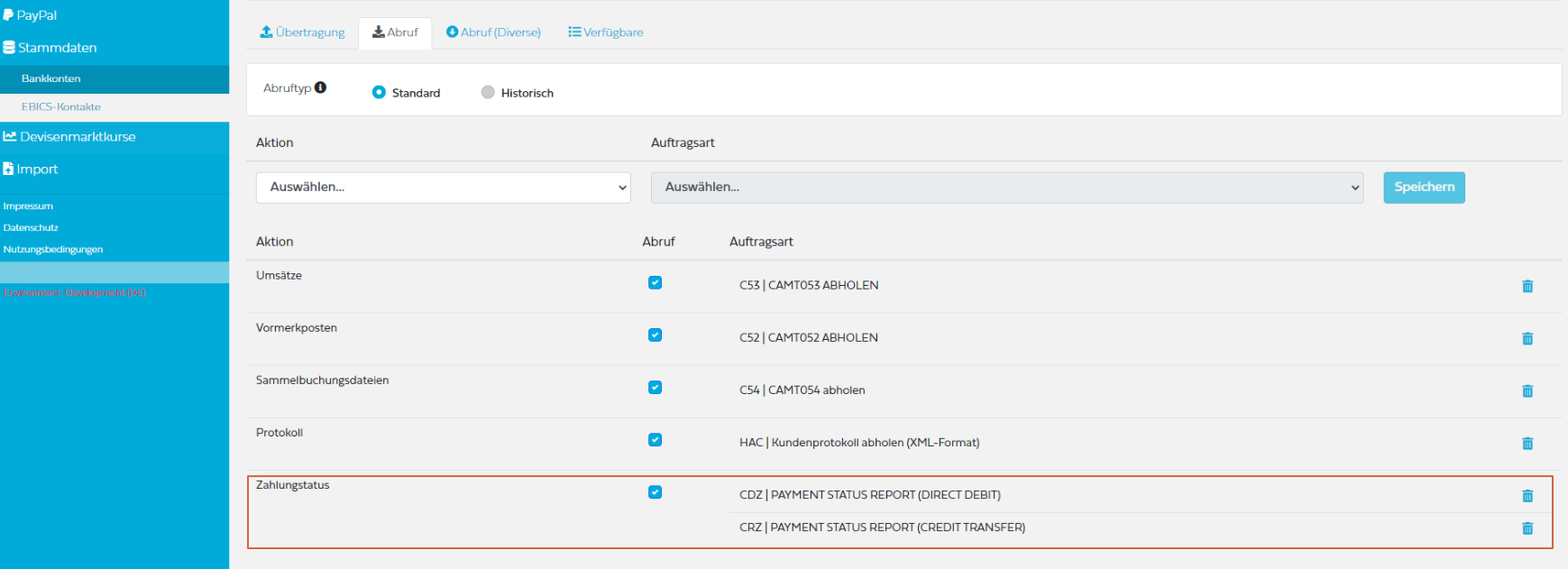This screenshot has height=569, width=1568.
Task: Delete the HAC Kundenprotokoll row
Action: 1527,443
